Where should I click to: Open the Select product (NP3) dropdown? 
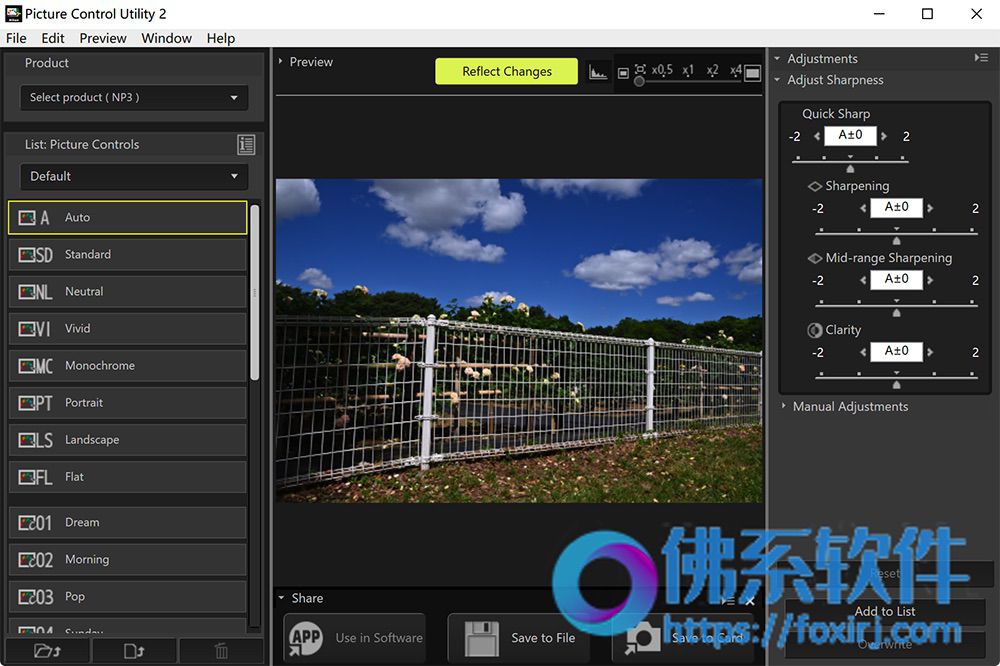coord(134,98)
